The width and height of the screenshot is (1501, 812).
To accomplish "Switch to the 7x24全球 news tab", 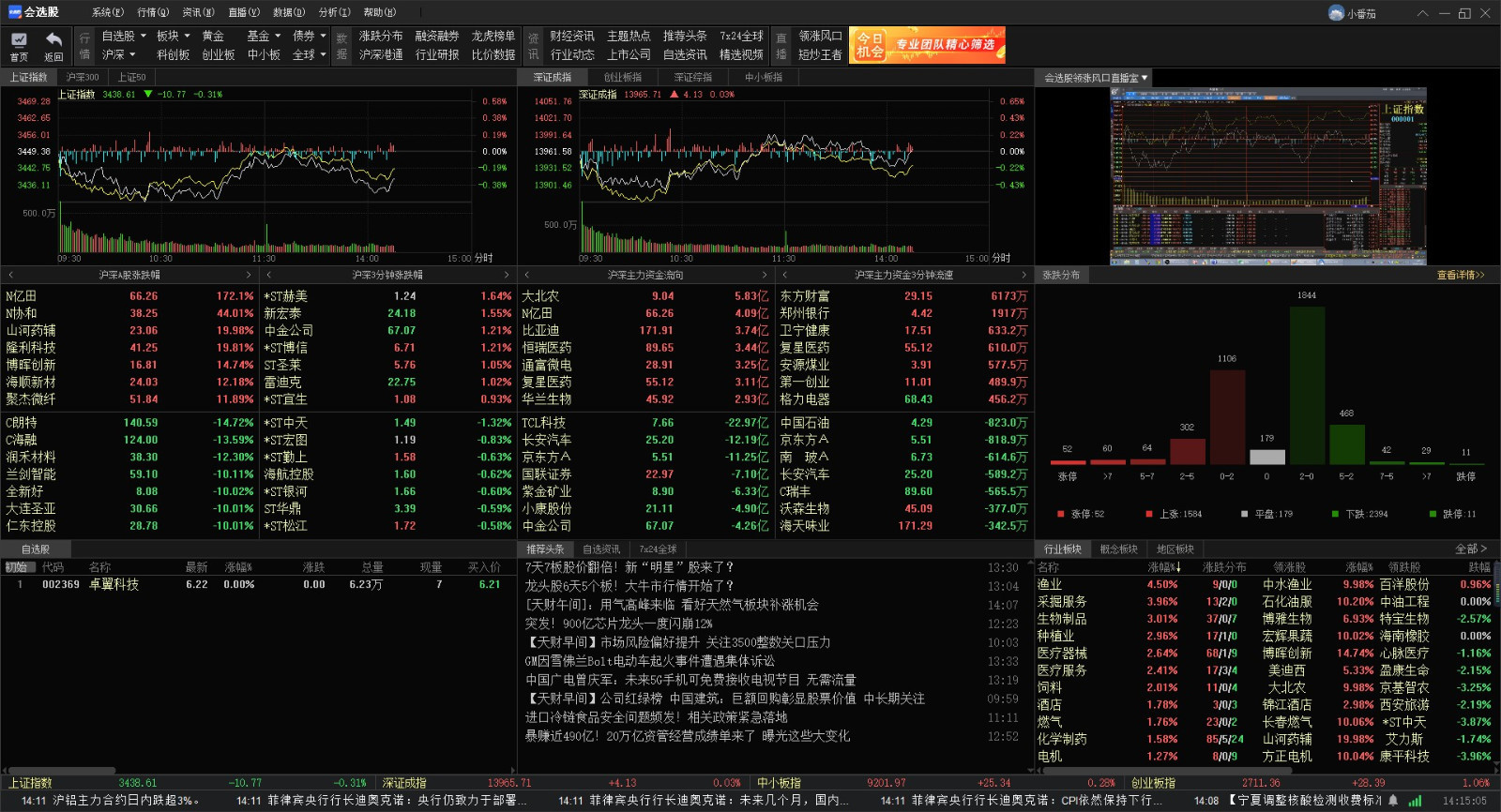I will coord(658,549).
